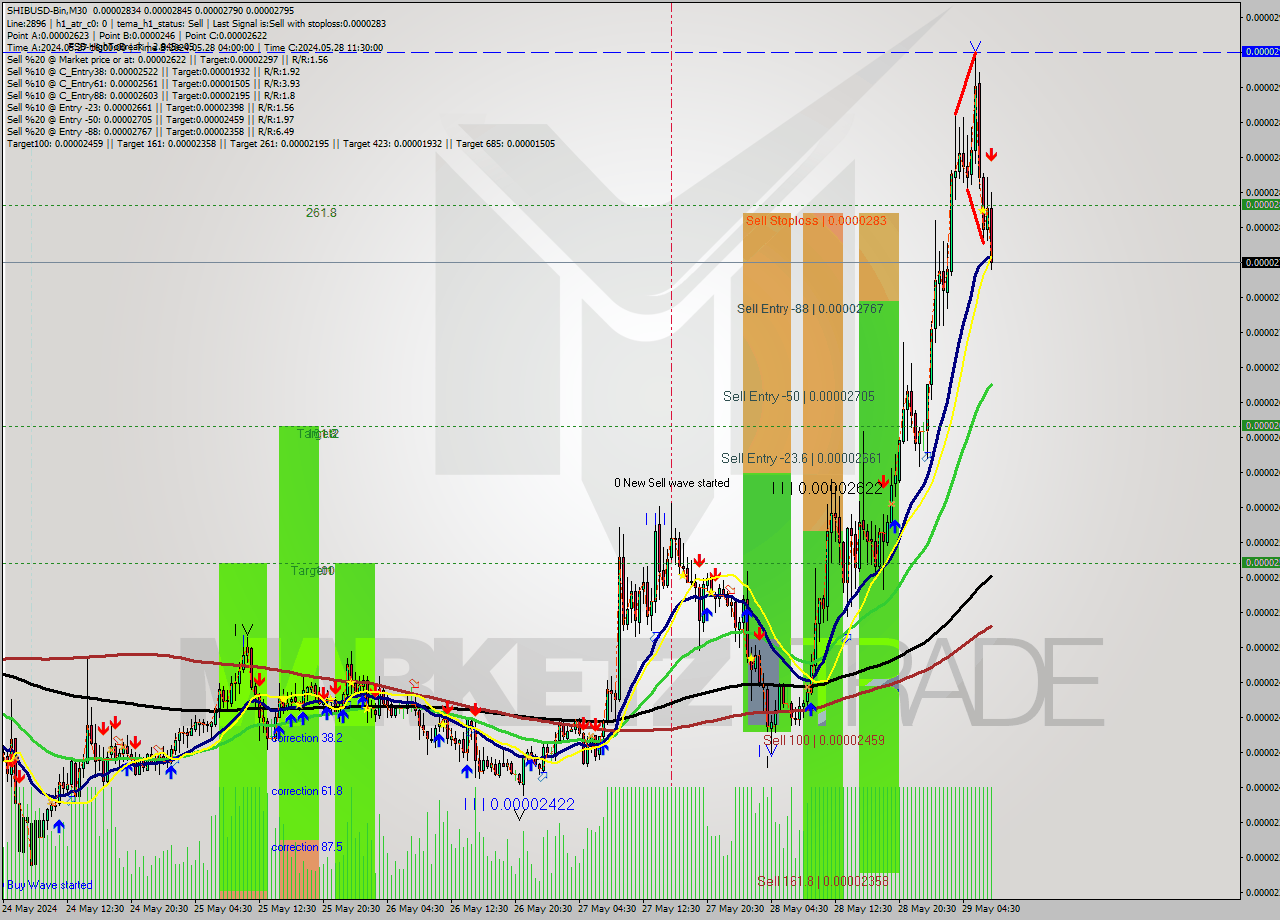Click the '27 May 04:30' time label

click(x=607, y=909)
